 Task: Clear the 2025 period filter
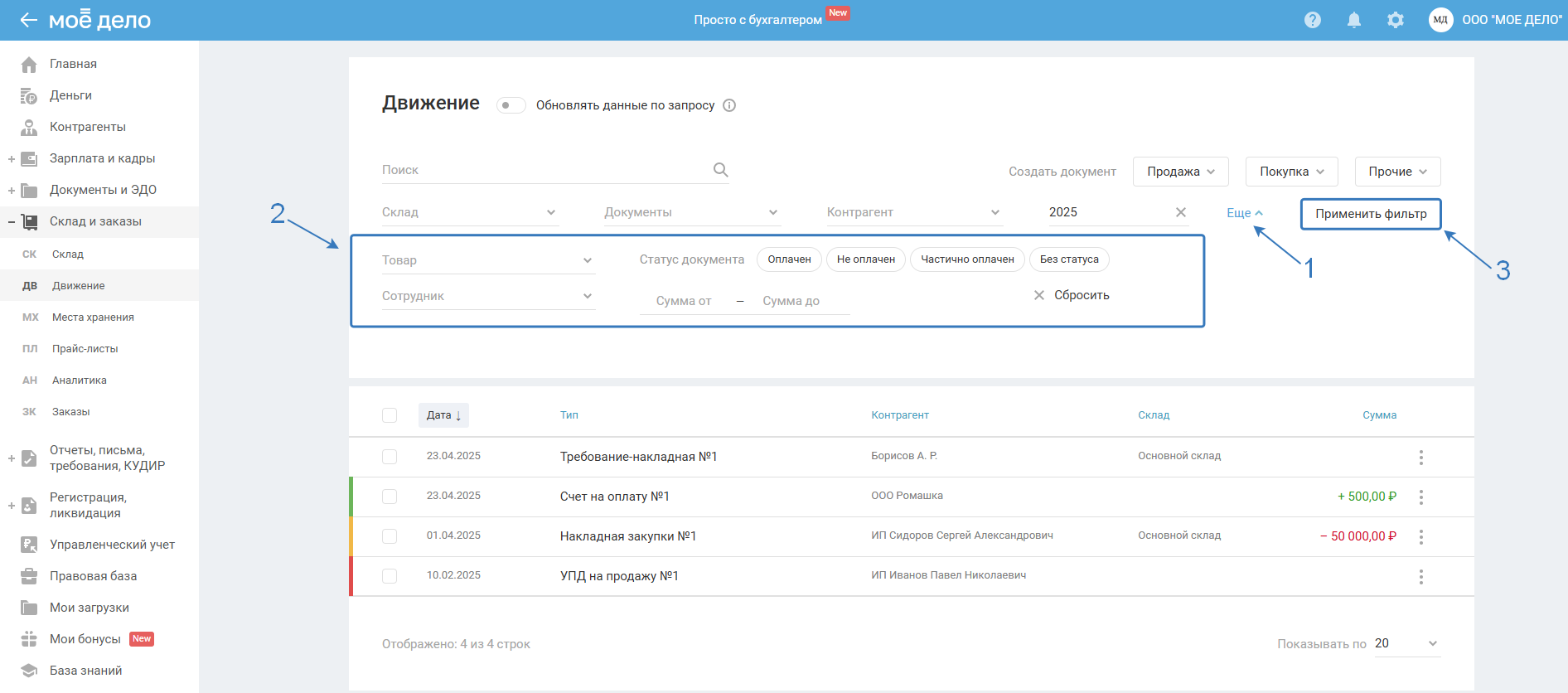click(1180, 212)
